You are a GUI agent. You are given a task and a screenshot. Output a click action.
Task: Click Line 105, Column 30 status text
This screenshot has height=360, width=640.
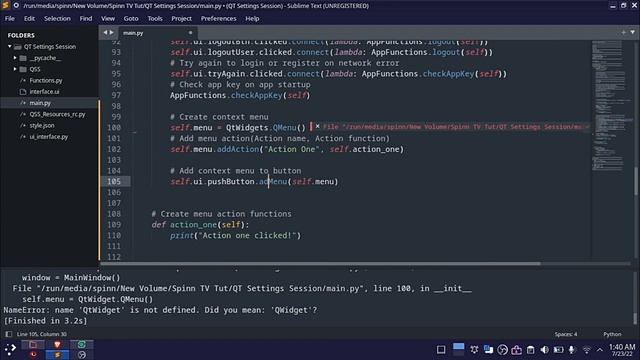(42, 334)
